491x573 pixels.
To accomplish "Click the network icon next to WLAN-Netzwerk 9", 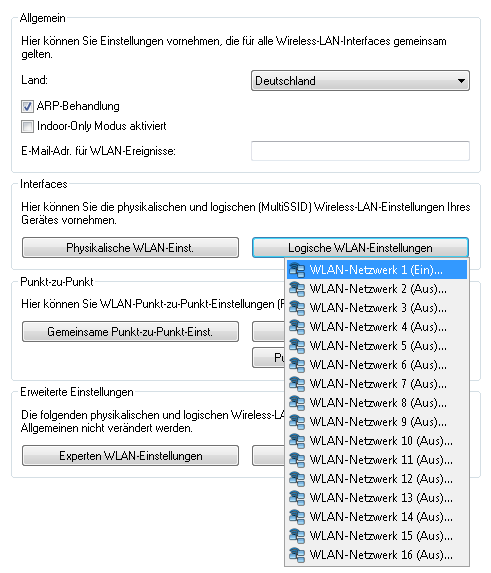I will [297, 422].
